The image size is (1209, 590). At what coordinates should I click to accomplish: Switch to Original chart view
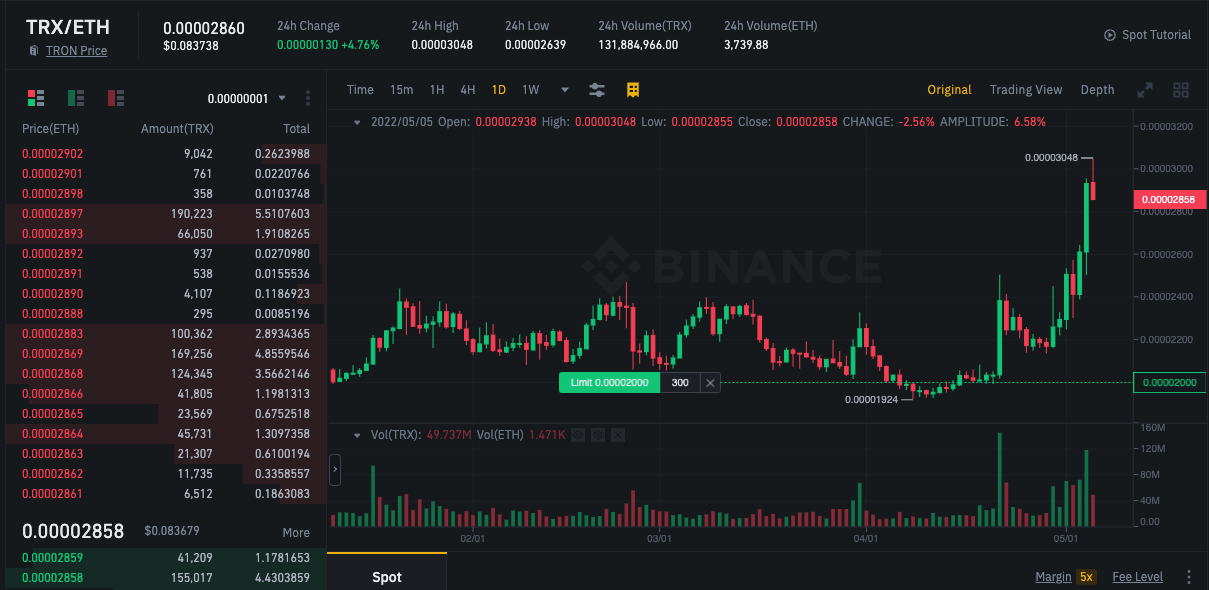click(949, 90)
